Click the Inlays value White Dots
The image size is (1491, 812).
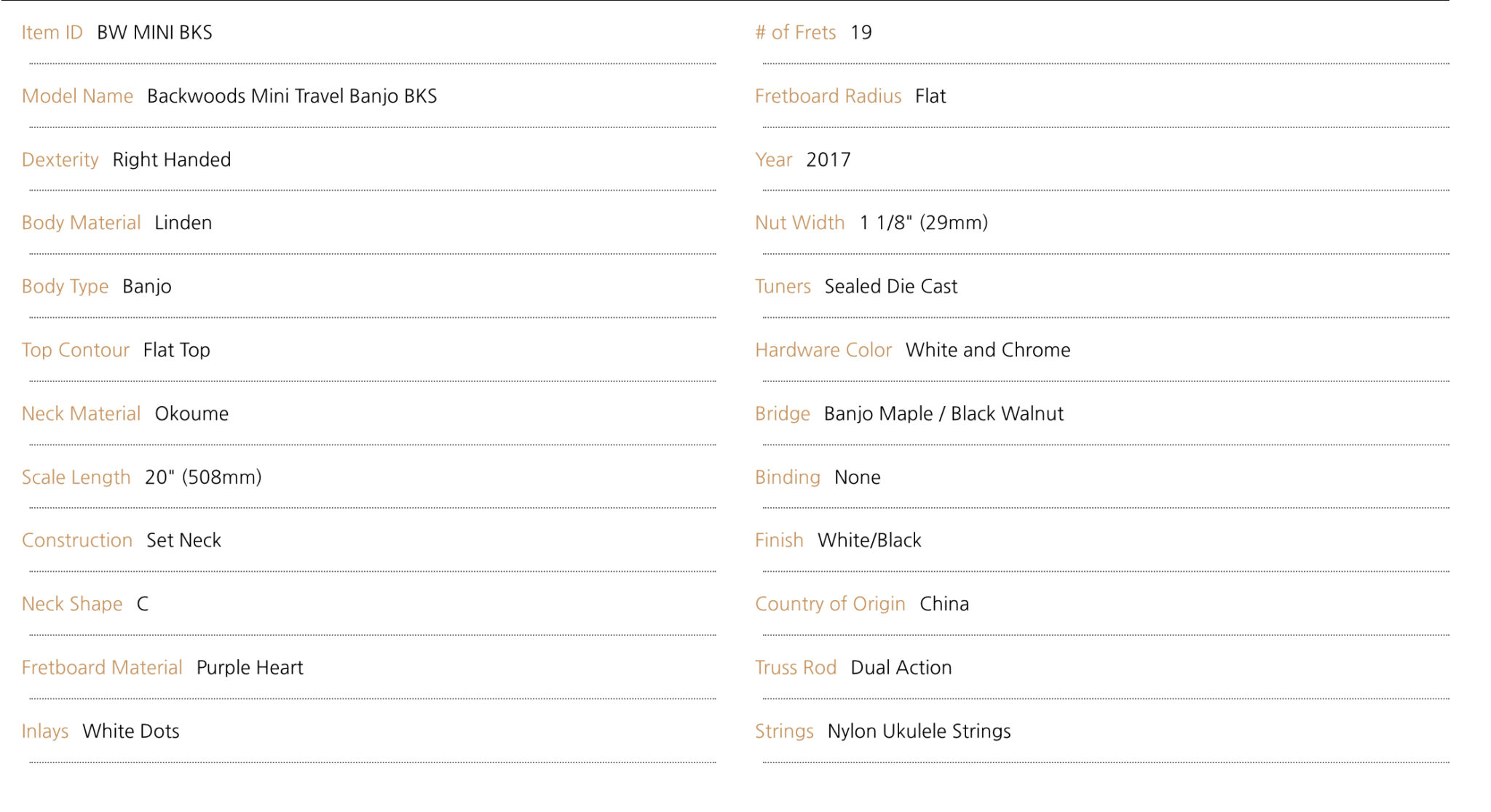pyautogui.click(x=131, y=731)
